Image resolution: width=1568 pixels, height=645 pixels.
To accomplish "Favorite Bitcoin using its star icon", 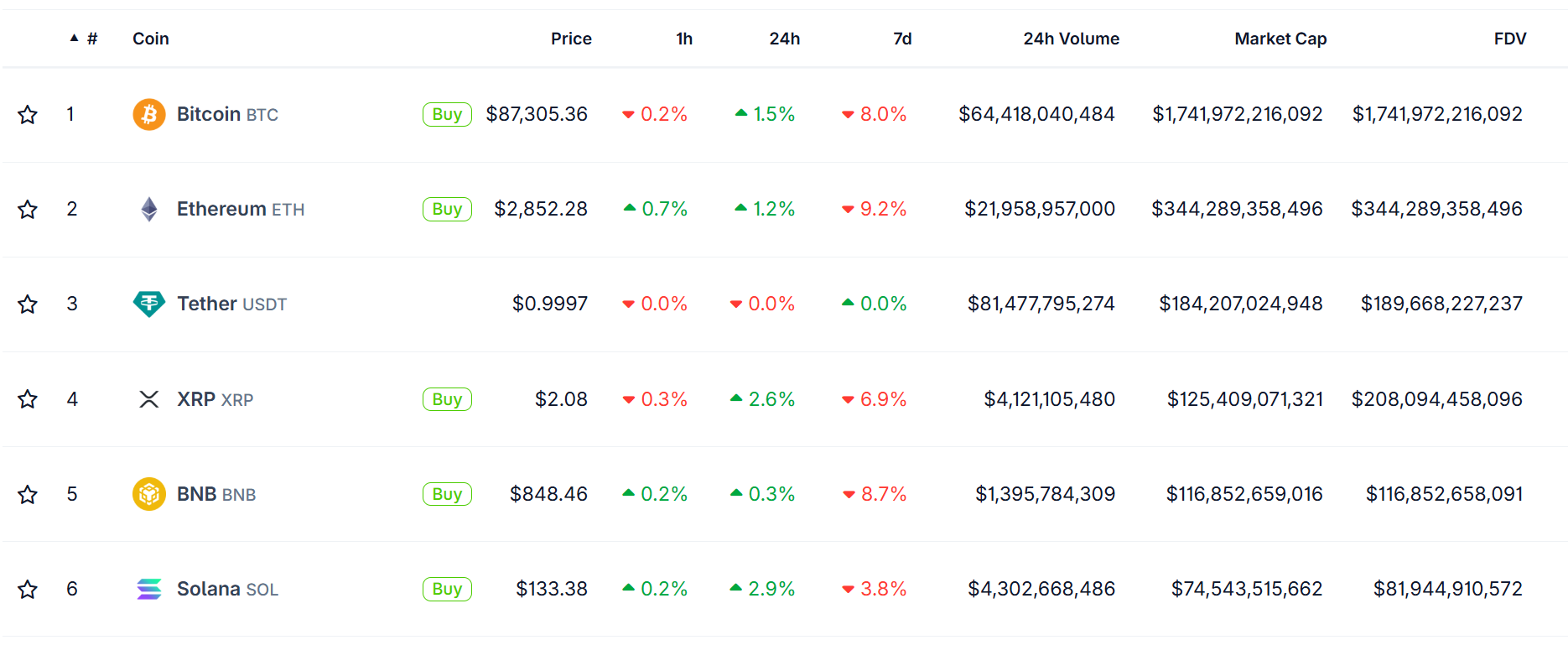I will [28, 114].
